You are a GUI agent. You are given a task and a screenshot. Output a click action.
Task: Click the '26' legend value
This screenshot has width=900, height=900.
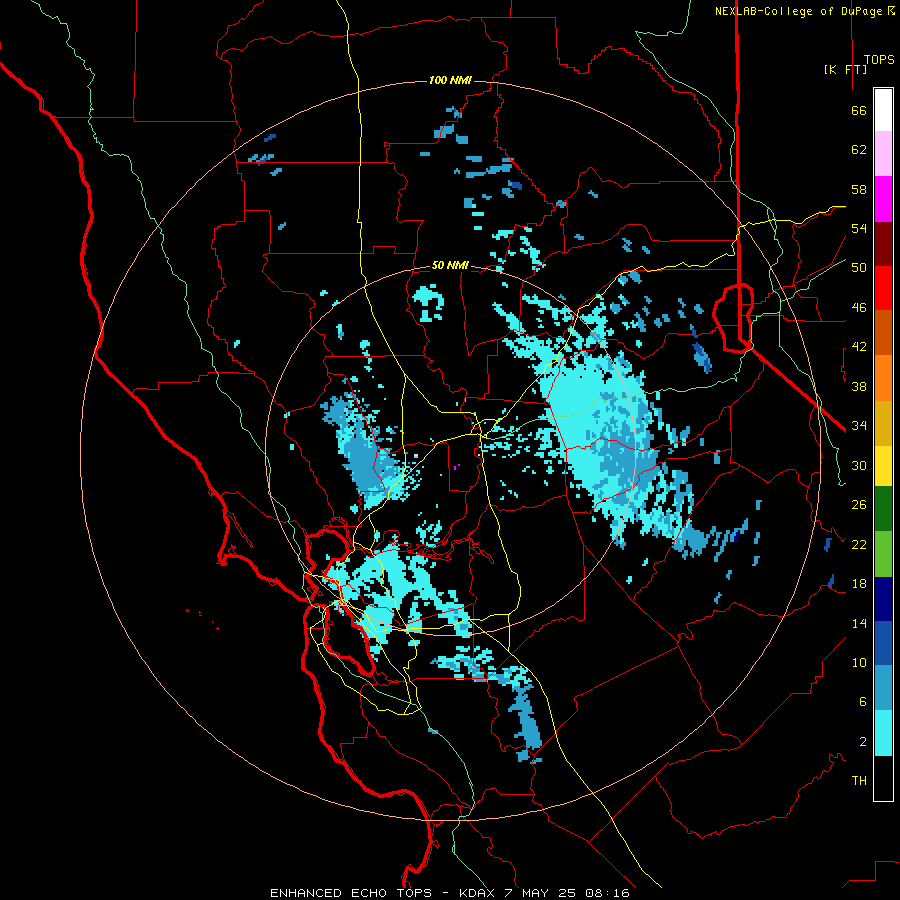(859, 505)
